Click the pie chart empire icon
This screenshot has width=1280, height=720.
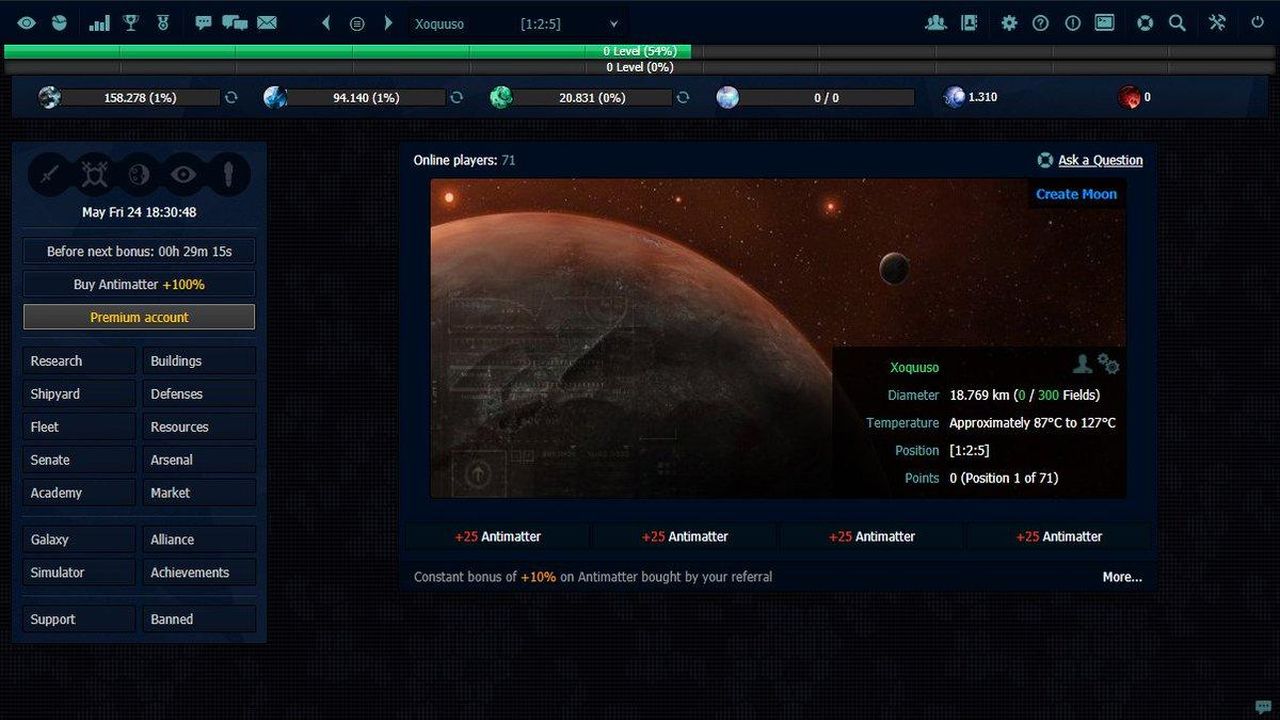pyautogui.click(x=59, y=23)
